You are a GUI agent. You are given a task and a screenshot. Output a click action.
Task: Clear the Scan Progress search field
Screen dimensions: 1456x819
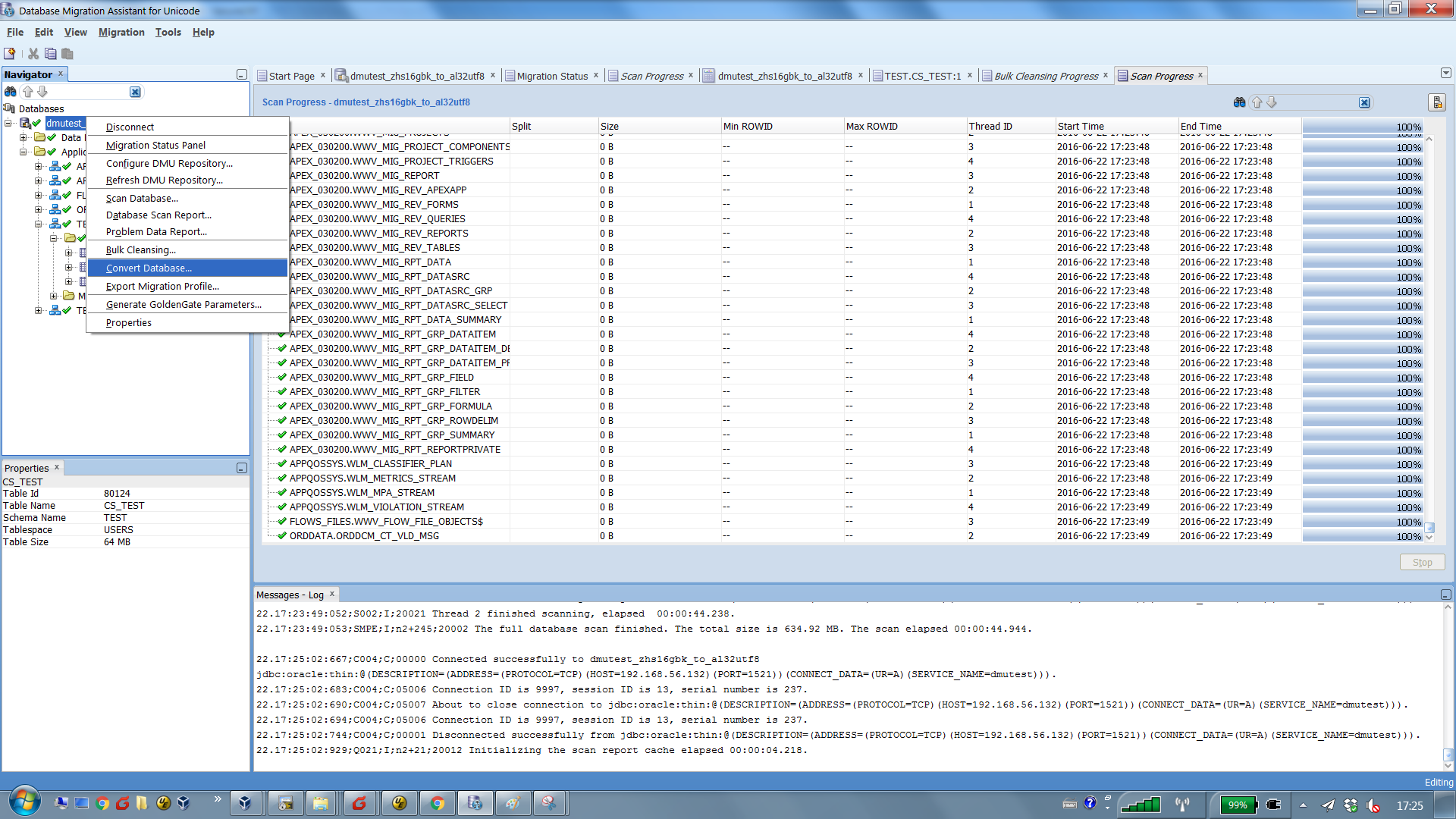(1364, 102)
